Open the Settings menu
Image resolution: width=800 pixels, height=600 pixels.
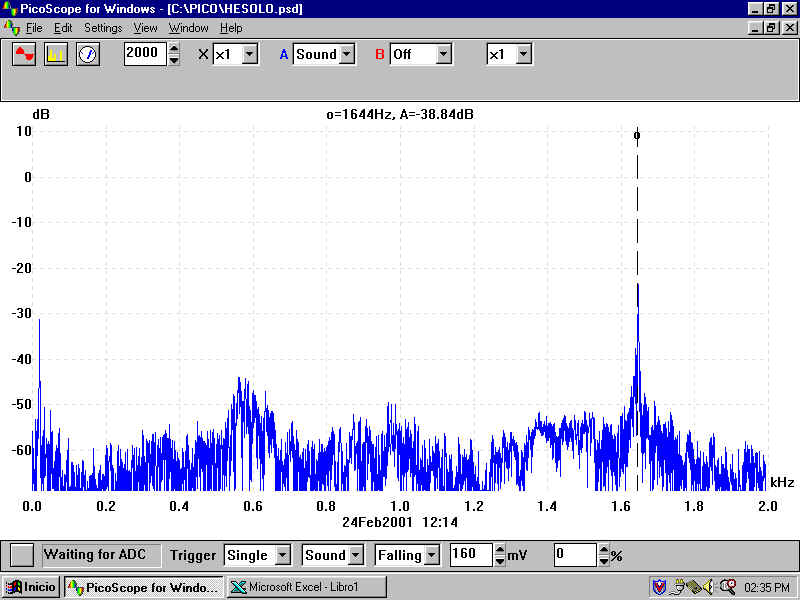(103, 28)
